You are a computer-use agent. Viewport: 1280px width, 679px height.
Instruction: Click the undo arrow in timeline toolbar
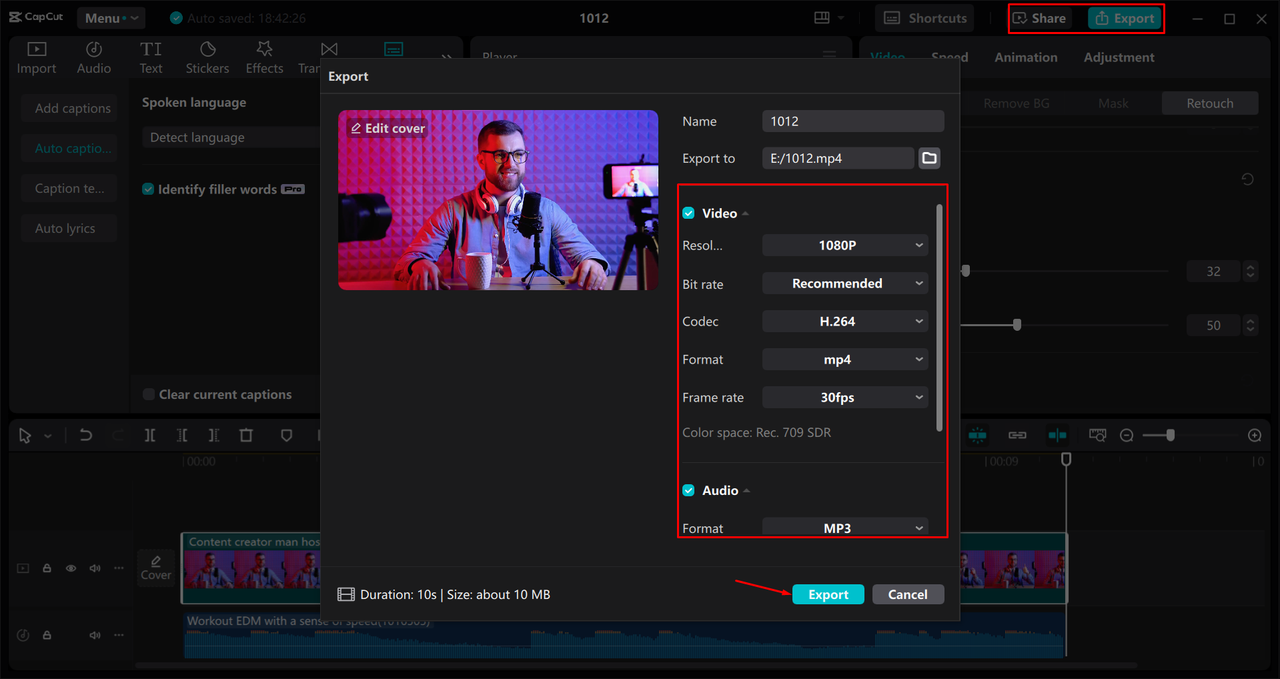[86, 435]
